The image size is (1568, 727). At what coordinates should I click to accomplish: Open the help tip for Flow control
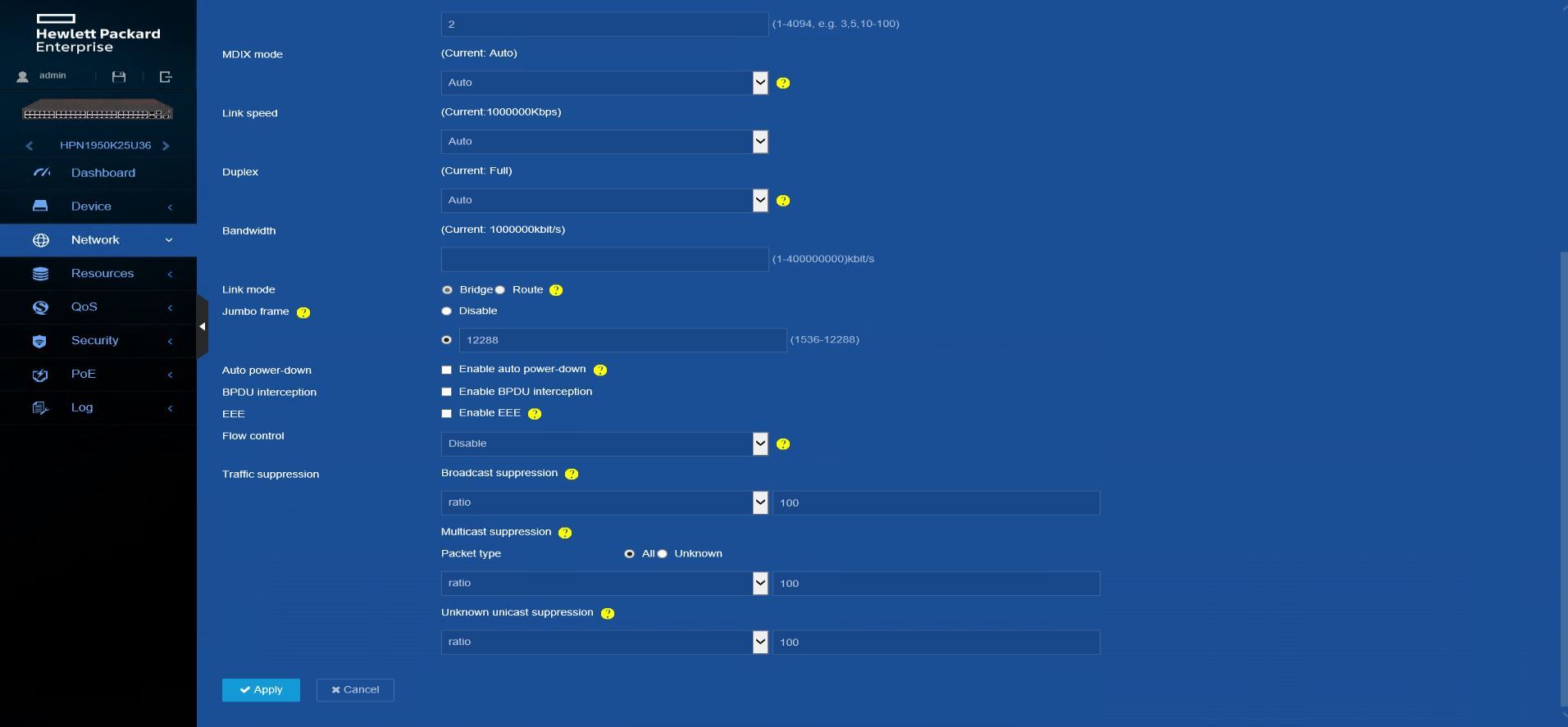tap(783, 444)
